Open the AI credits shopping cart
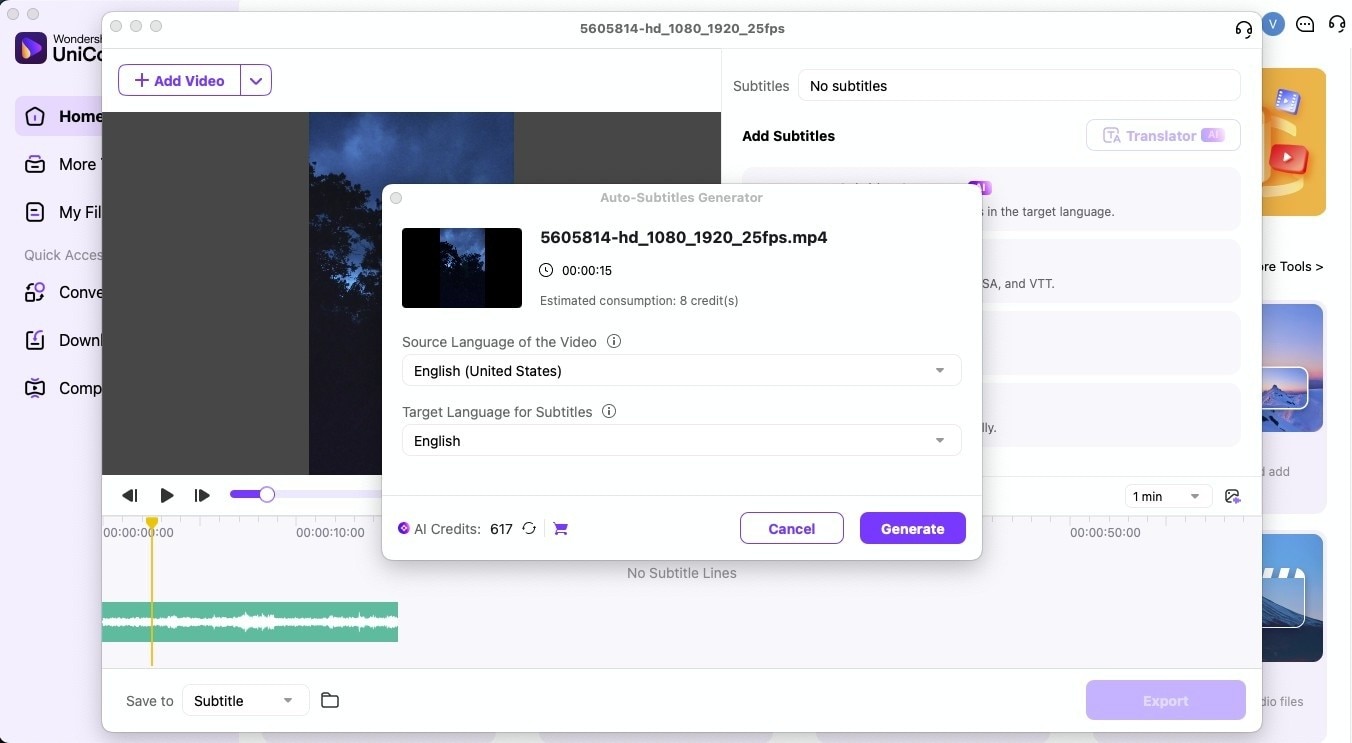This screenshot has width=1352, height=743. point(560,528)
